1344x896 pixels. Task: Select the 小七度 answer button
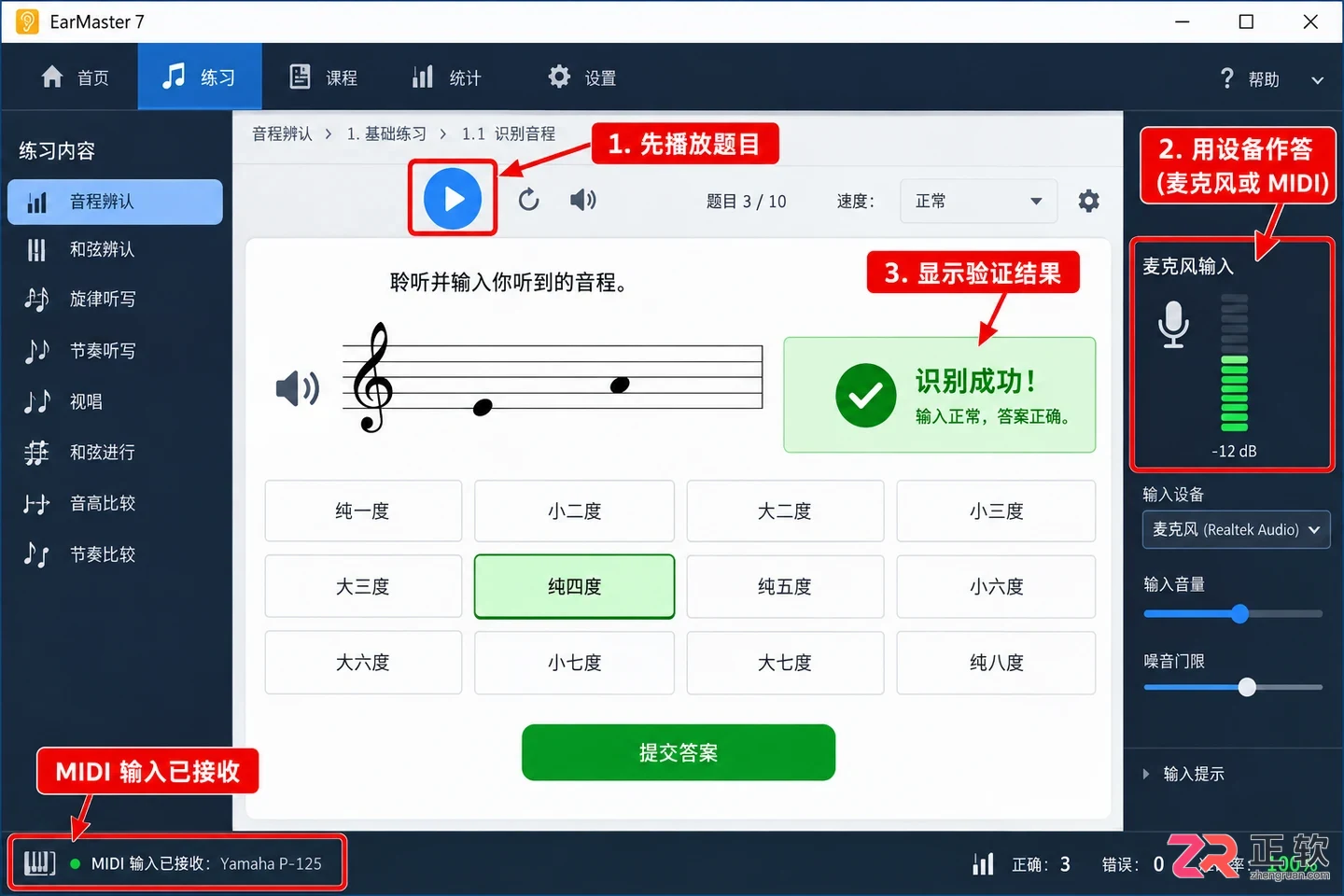pos(574,663)
